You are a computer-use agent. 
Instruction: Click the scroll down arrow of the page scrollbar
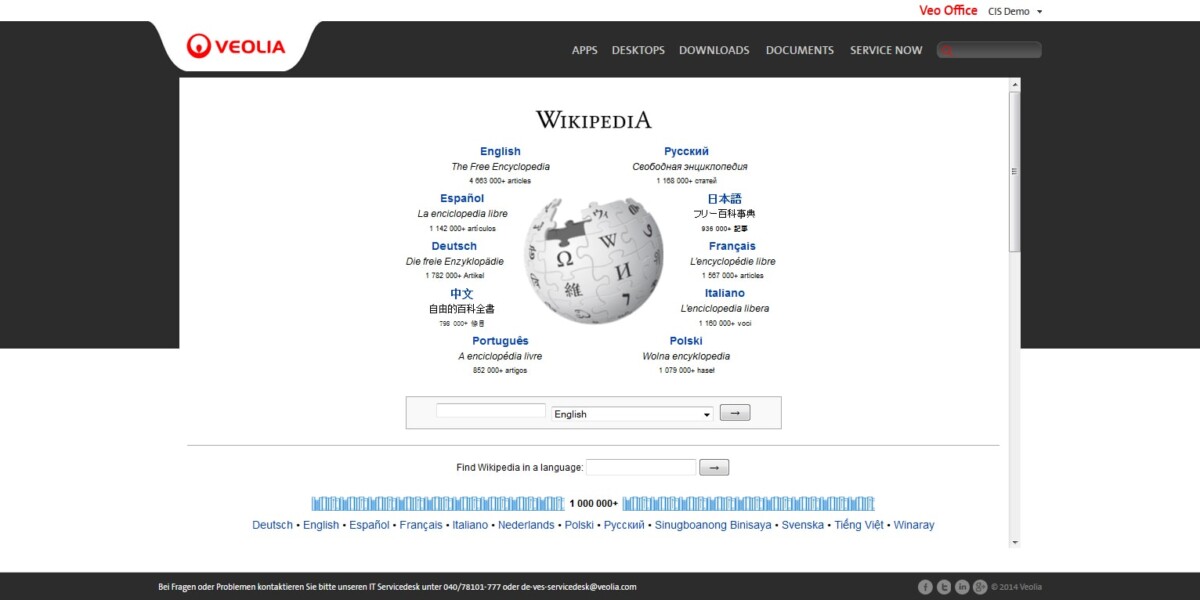click(x=1015, y=542)
